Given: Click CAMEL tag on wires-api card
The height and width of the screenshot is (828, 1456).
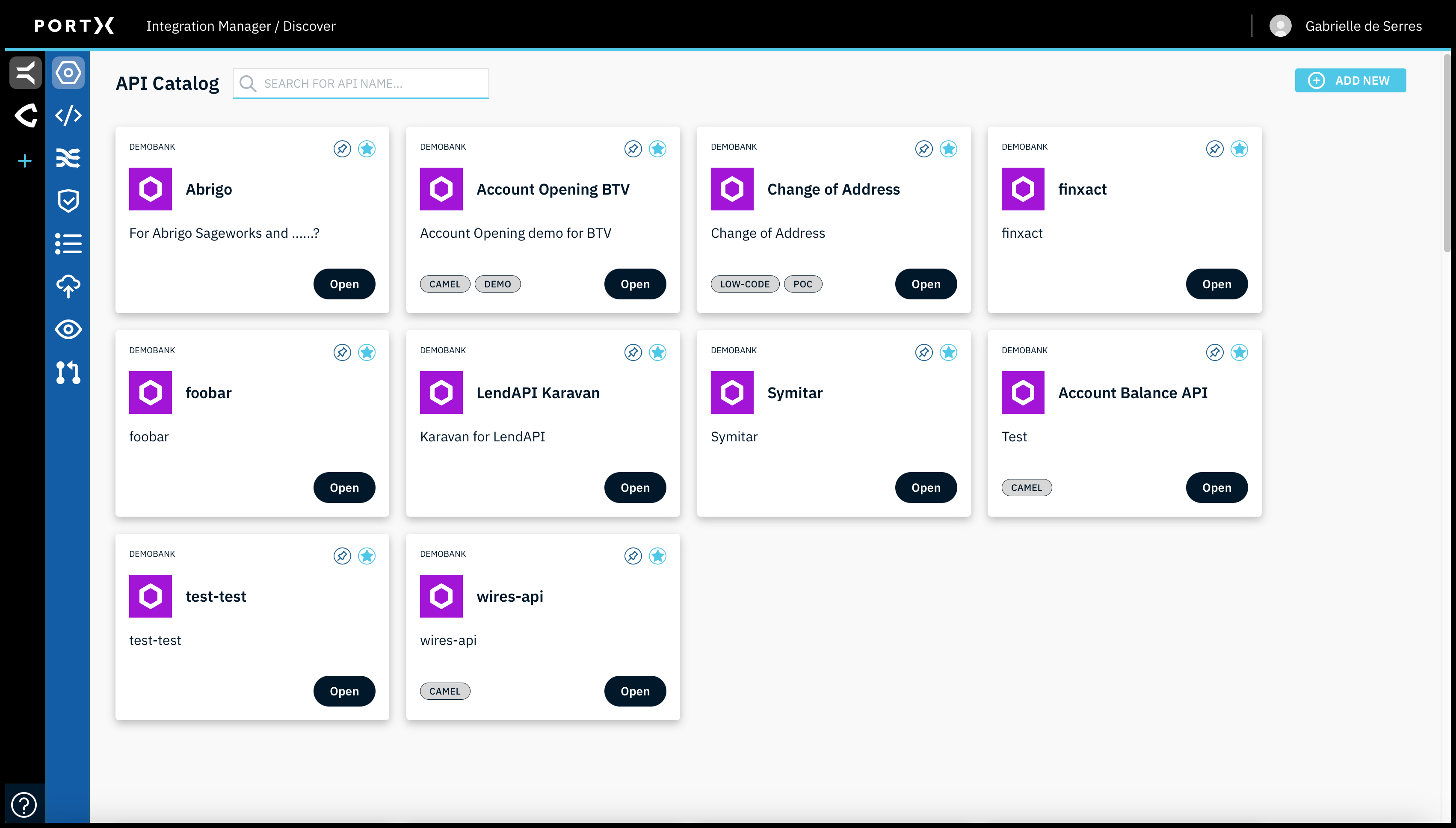Looking at the screenshot, I should point(445,692).
